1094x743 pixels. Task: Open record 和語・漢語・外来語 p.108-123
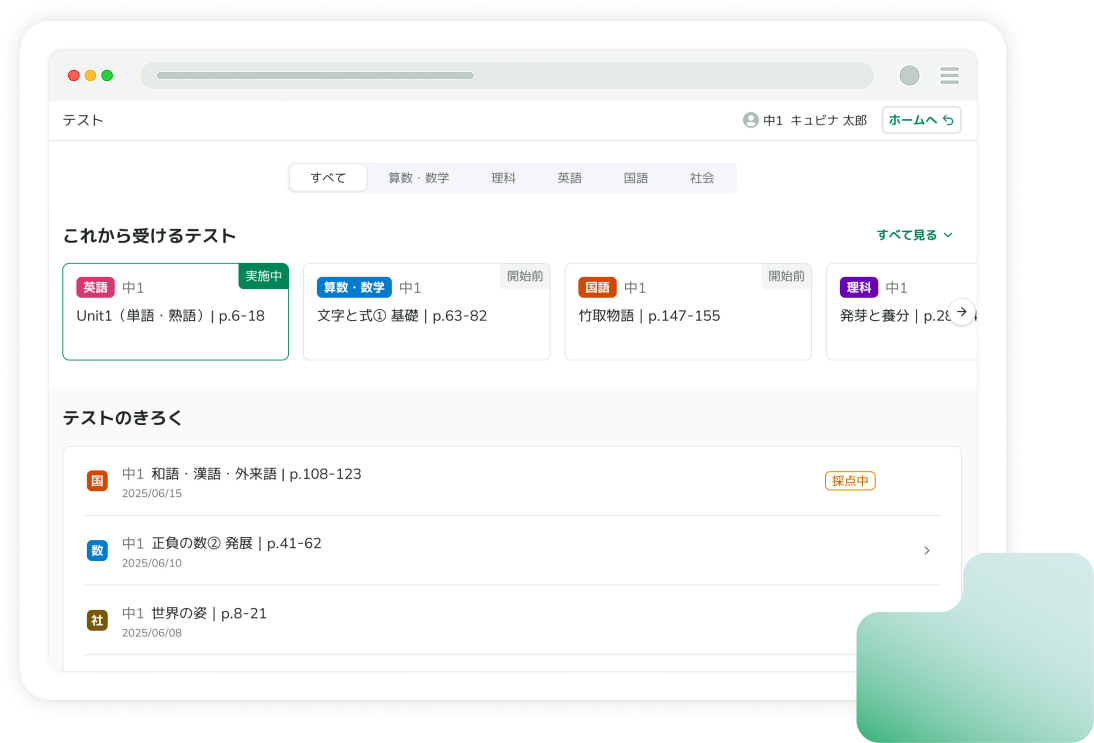point(512,481)
